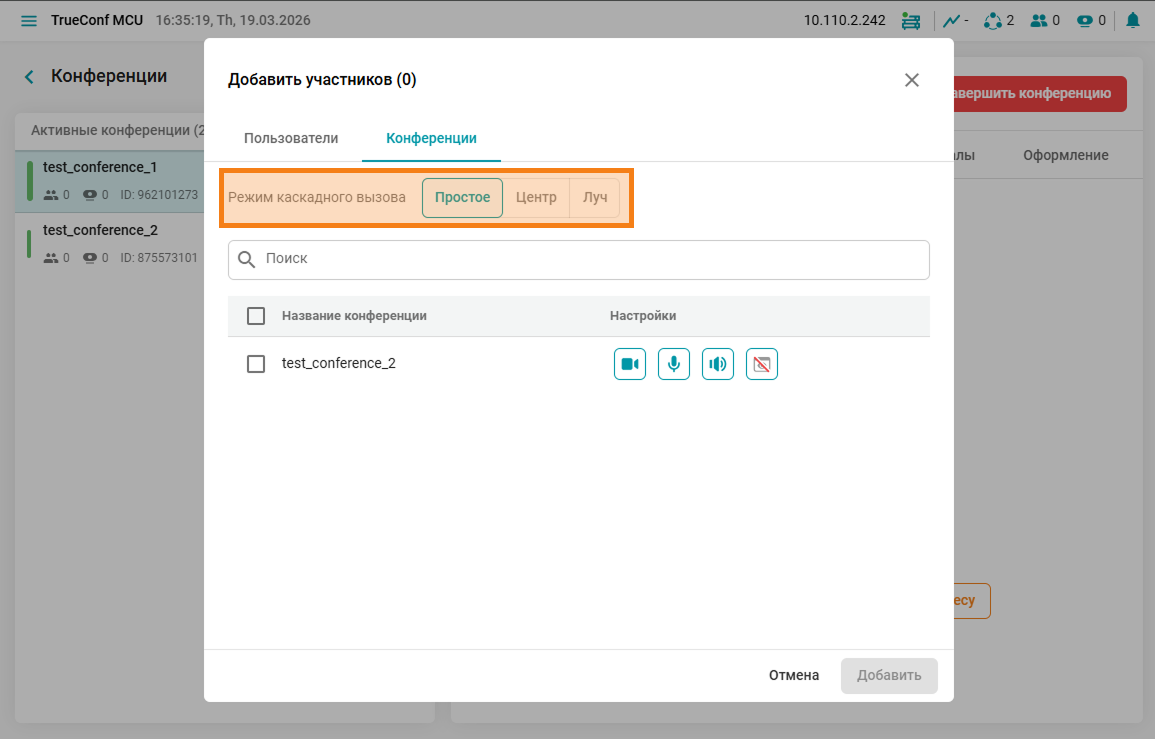Image resolution: width=1155 pixels, height=739 pixels.
Task: Check the test_conference_2 checkbox
Action: point(256,364)
